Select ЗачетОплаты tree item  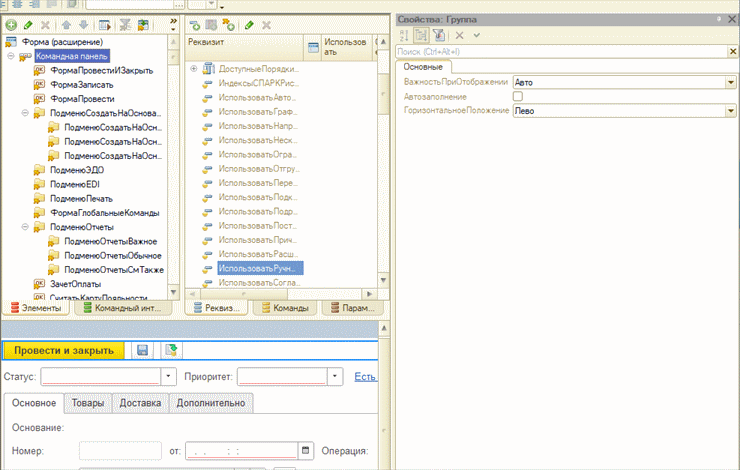click(76, 284)
